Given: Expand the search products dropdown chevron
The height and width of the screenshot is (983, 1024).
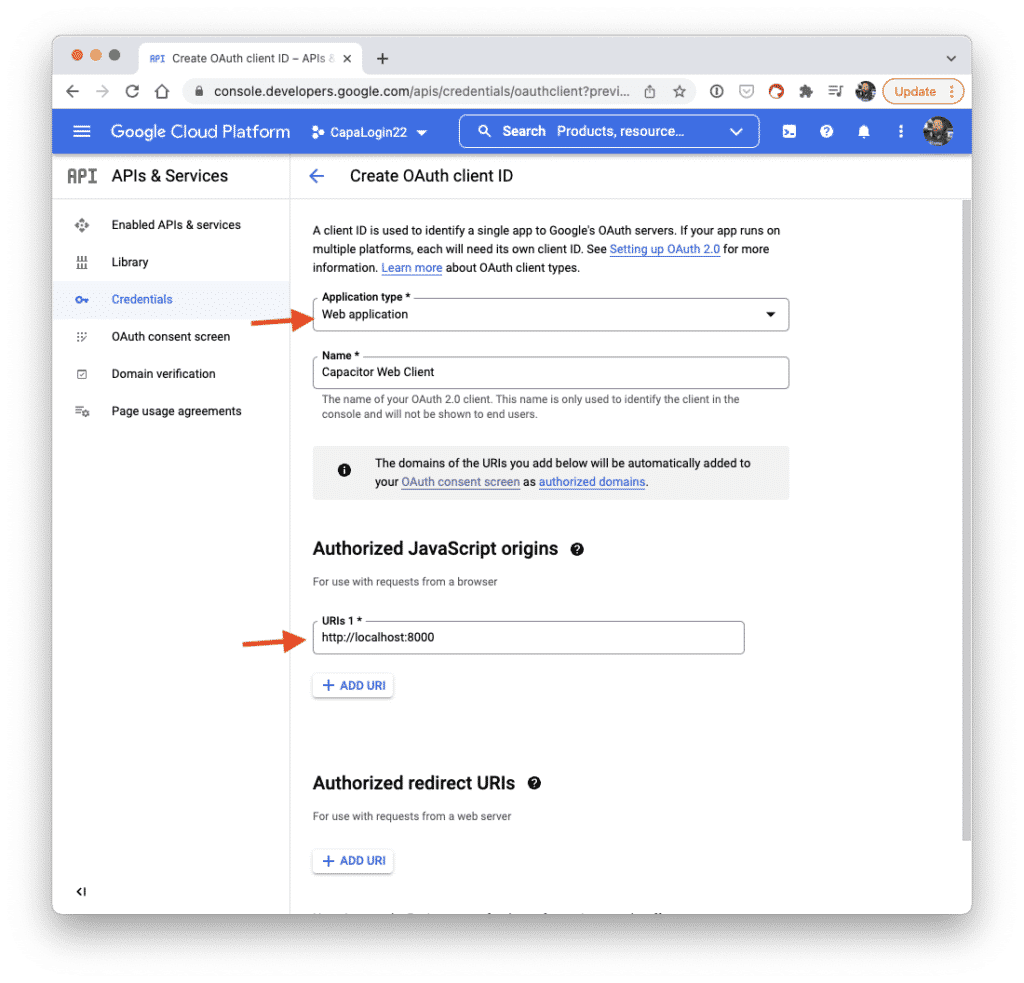Looking at the screenshot, I should coord(737,131).
